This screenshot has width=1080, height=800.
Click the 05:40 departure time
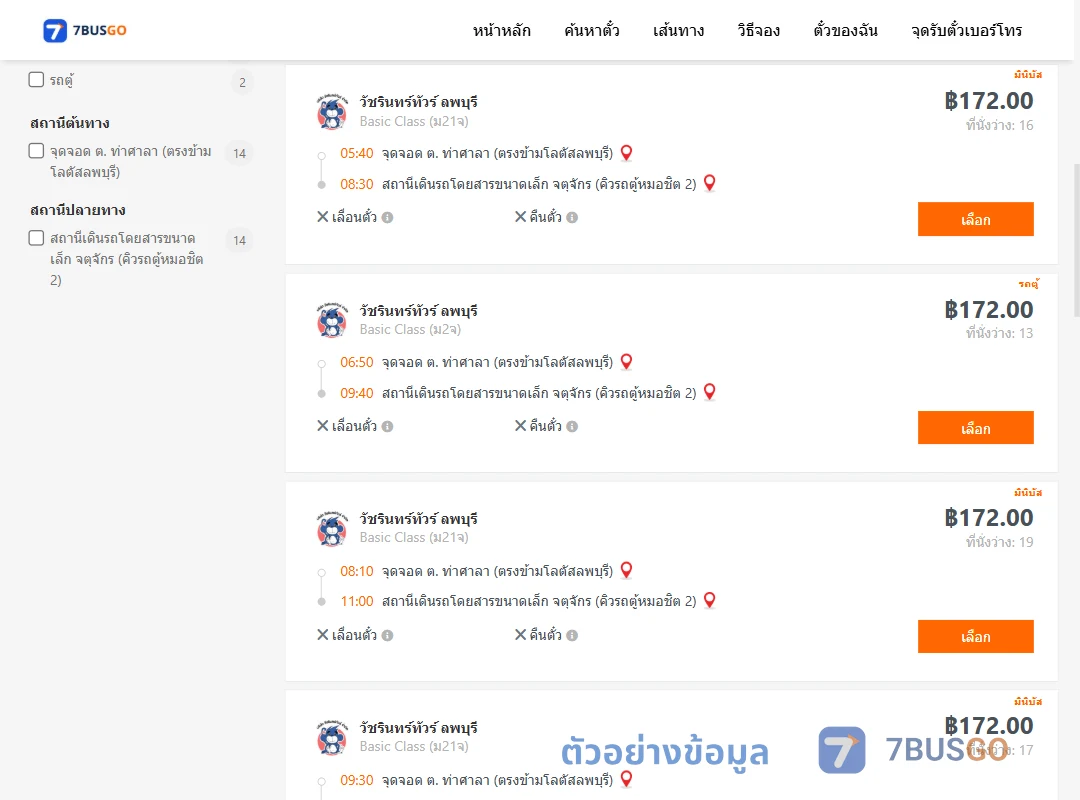[356, 154]
